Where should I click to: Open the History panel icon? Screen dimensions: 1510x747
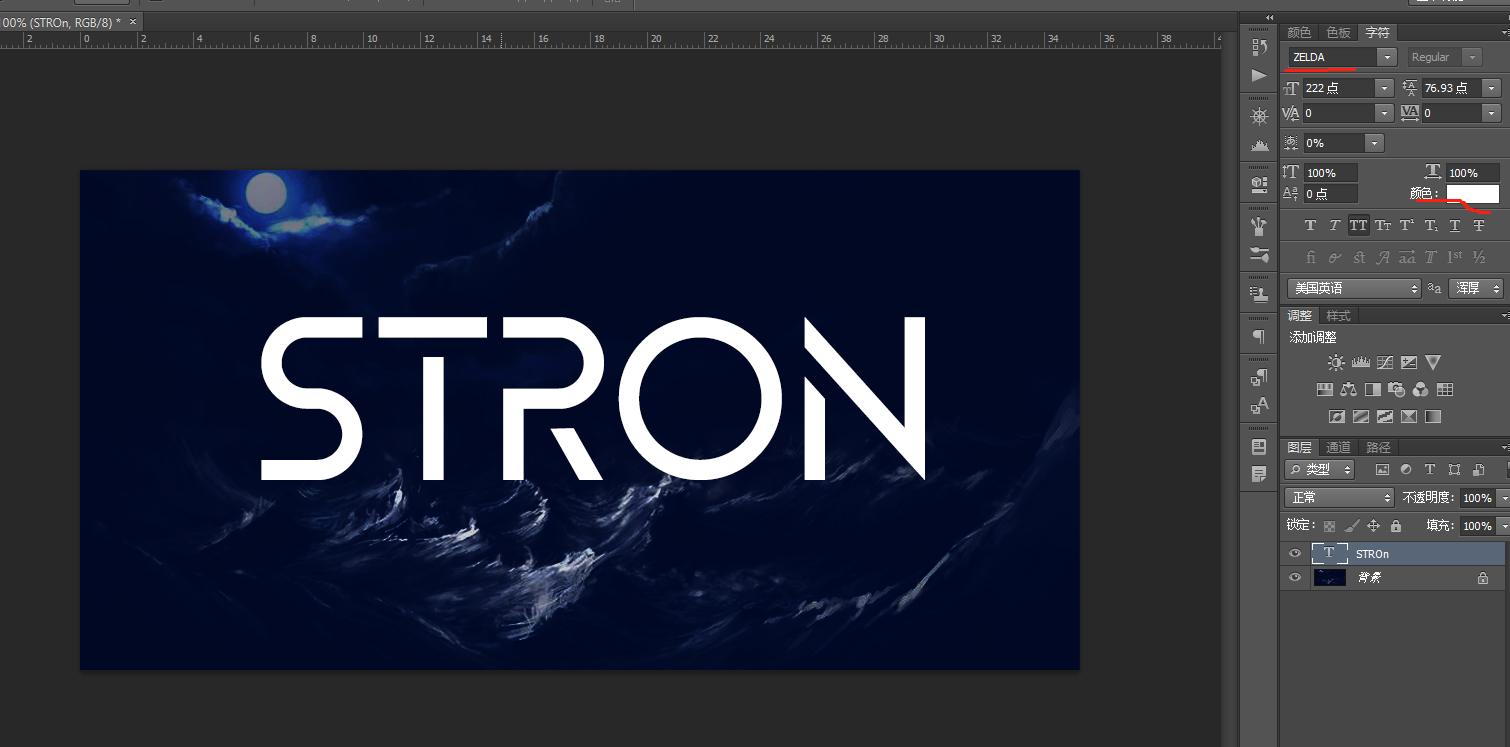click(x=1259, y=47)
